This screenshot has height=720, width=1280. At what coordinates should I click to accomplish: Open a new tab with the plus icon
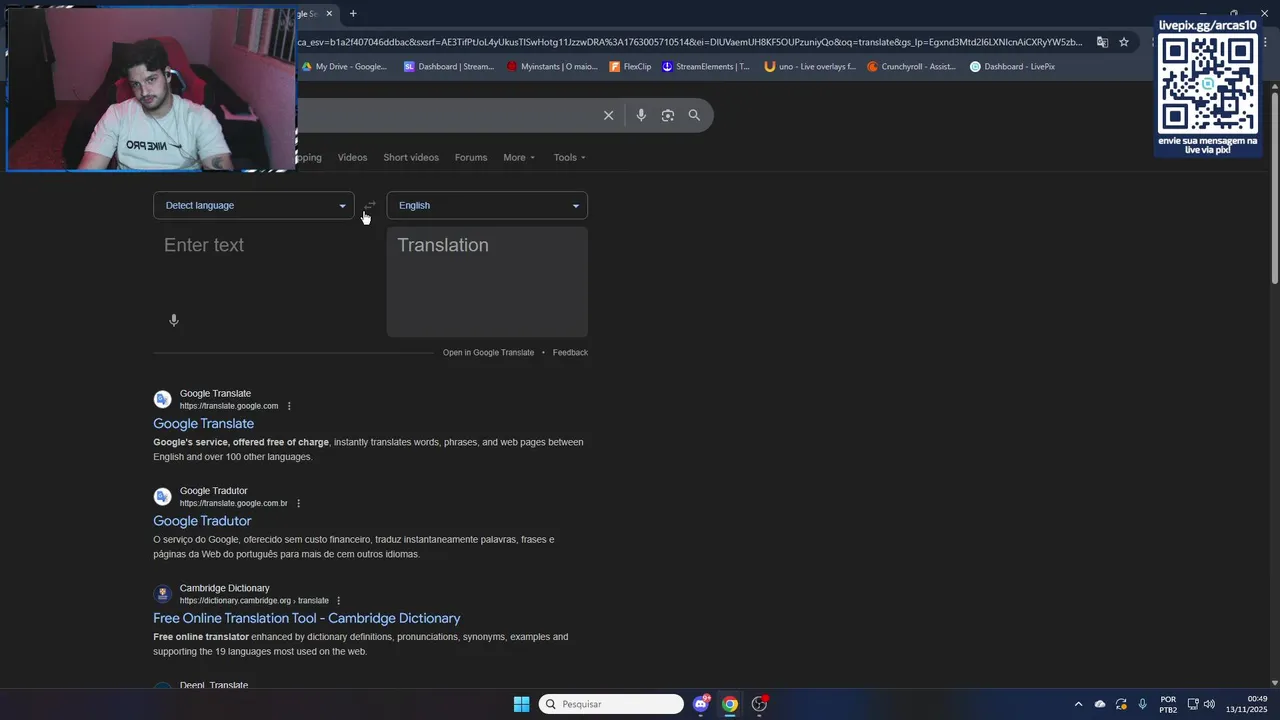[x=353, y=14]
